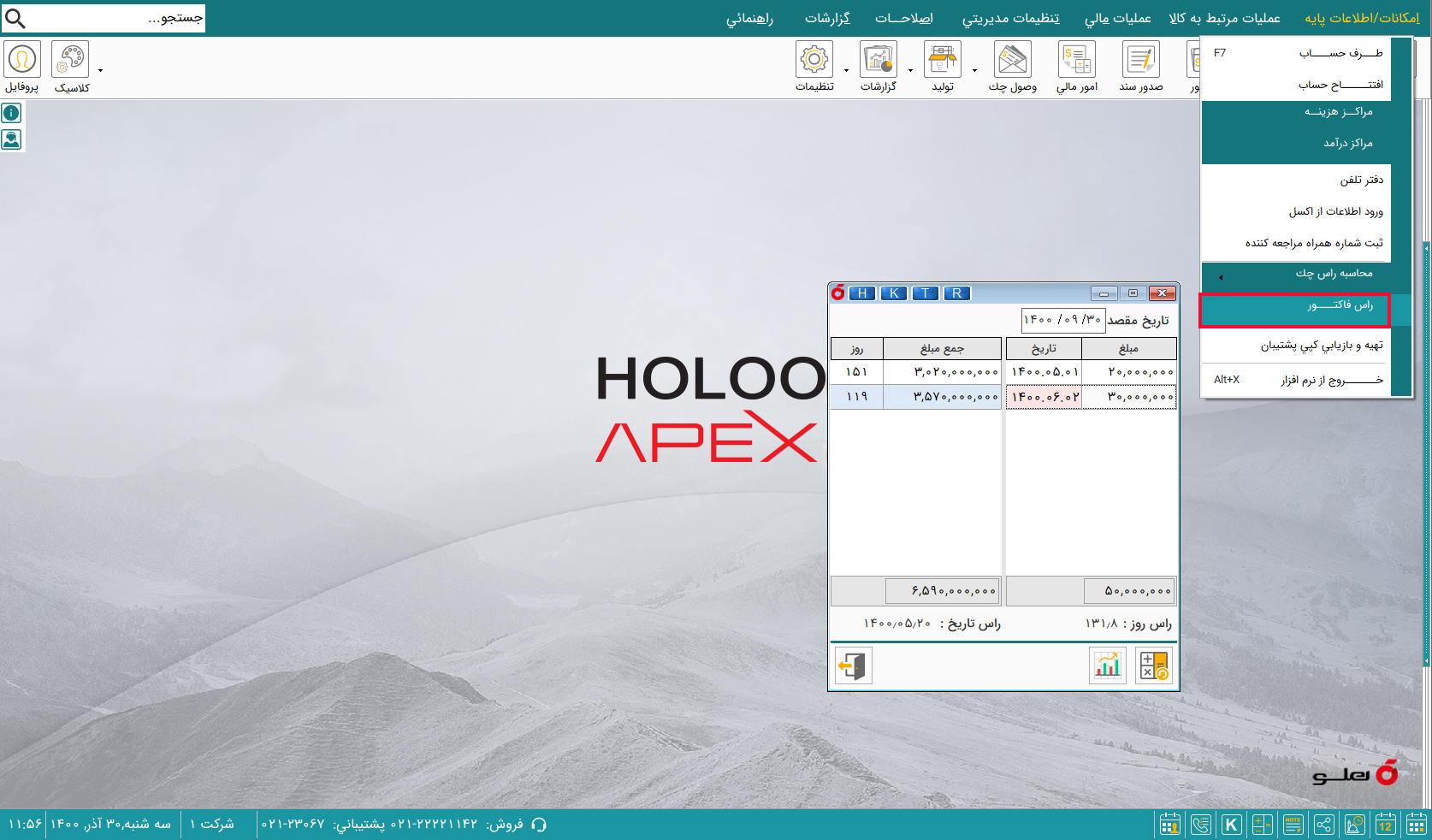Click the calculate icon in the dialog

(x=1153, y=665)
